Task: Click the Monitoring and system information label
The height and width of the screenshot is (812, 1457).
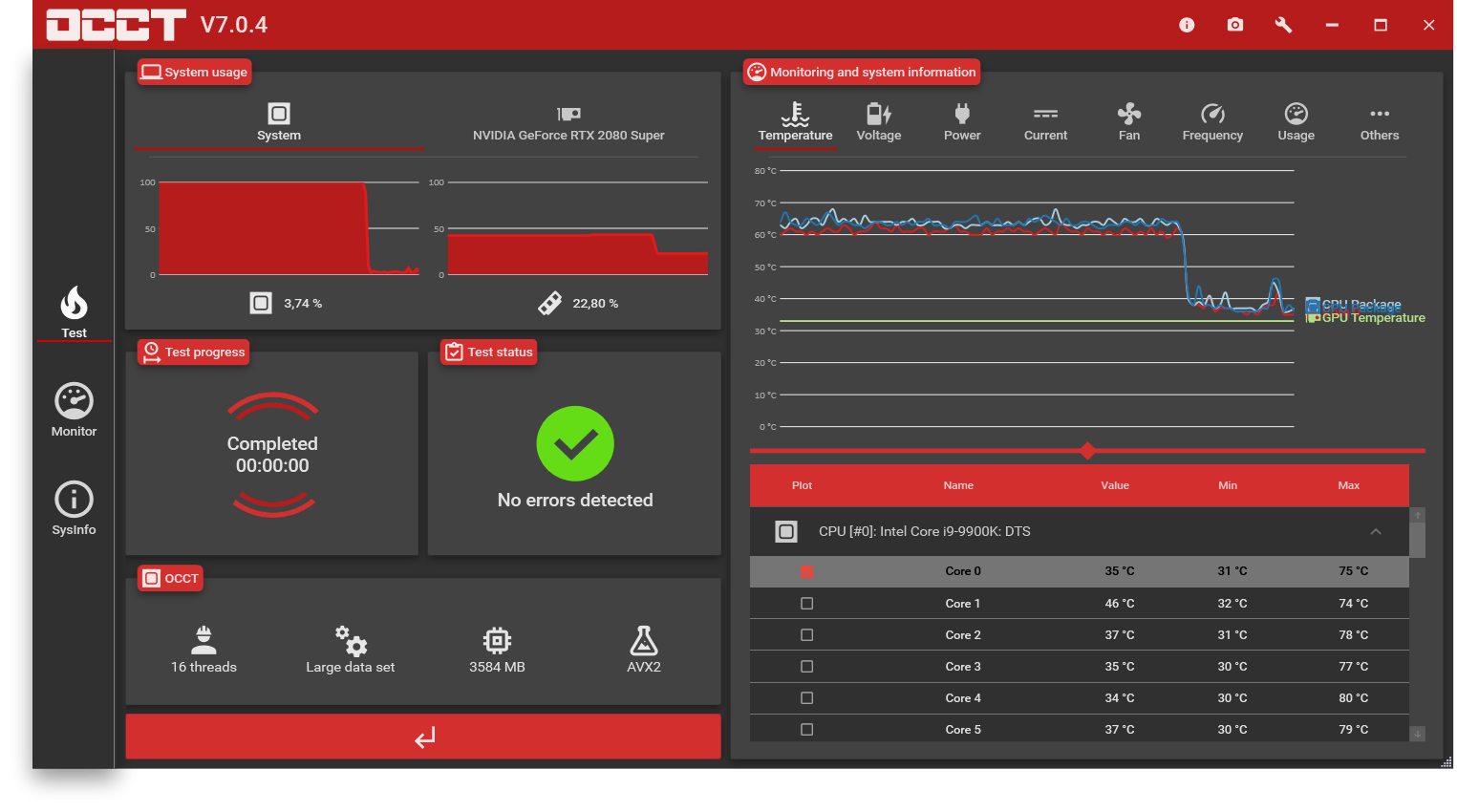Action: pyautogui.click(x=862, y=73)
